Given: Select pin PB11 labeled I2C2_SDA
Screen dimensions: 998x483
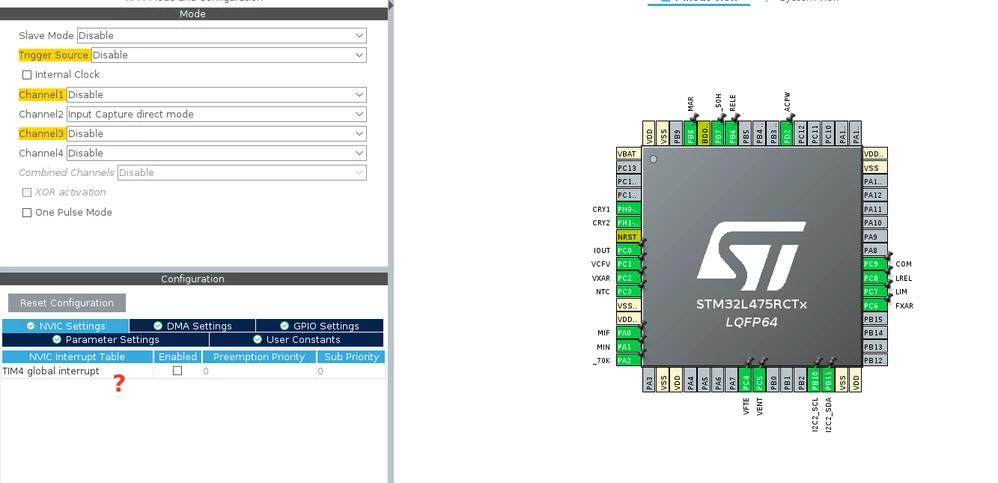Looking at the screenshot, I should (827, 380).
